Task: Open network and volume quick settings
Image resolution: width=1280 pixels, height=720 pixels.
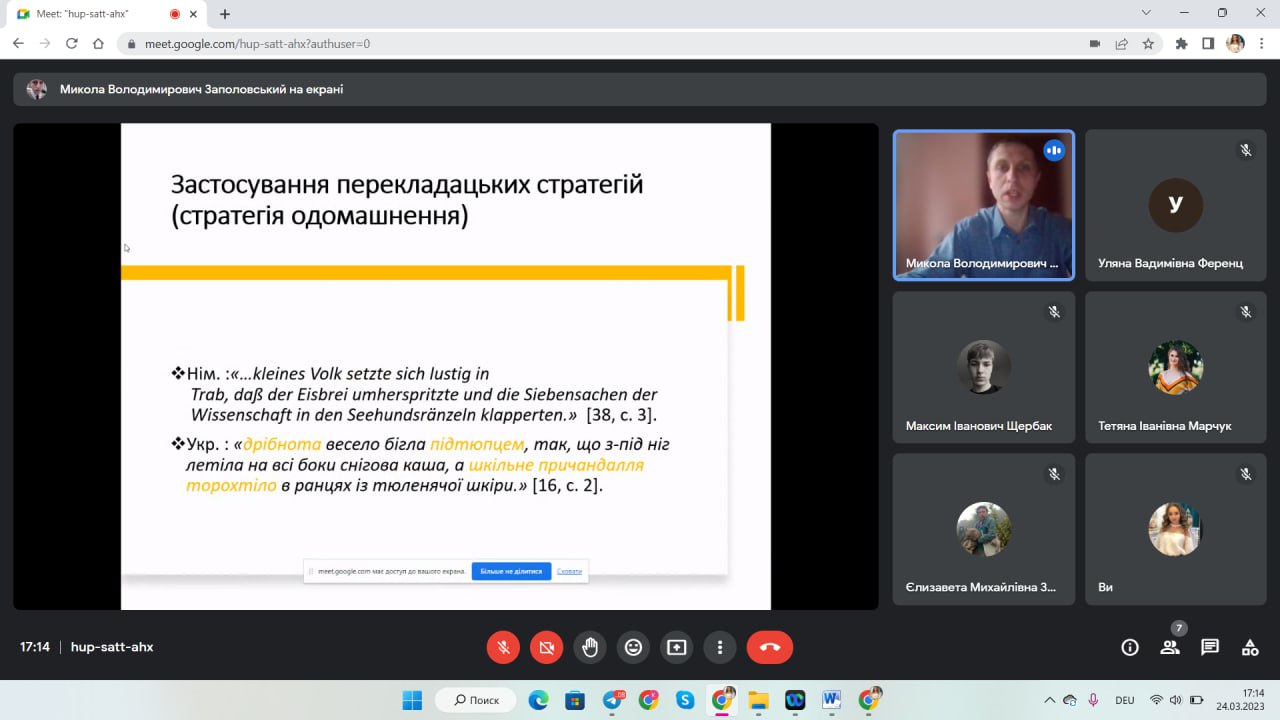Action: point(1175,700)
